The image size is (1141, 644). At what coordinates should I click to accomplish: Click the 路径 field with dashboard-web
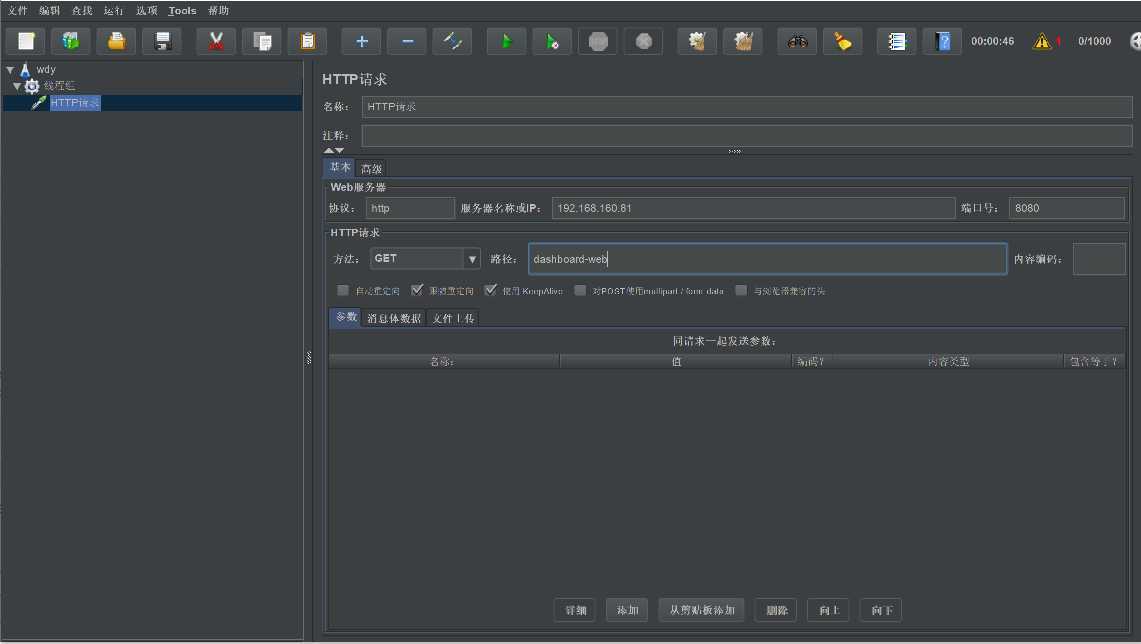[768, 259]
